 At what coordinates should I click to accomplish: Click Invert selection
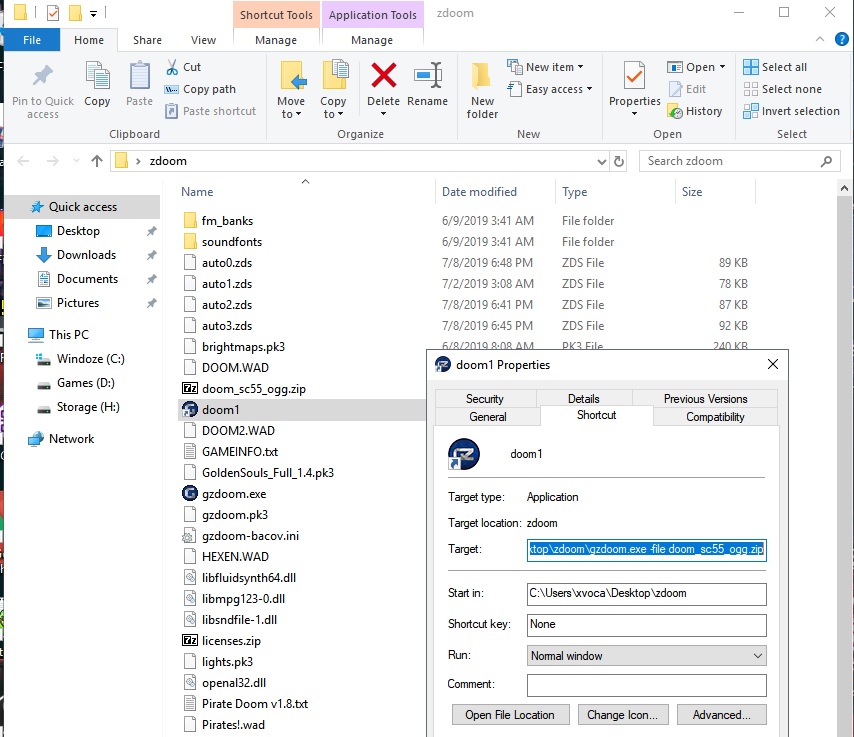pos(791,111)
